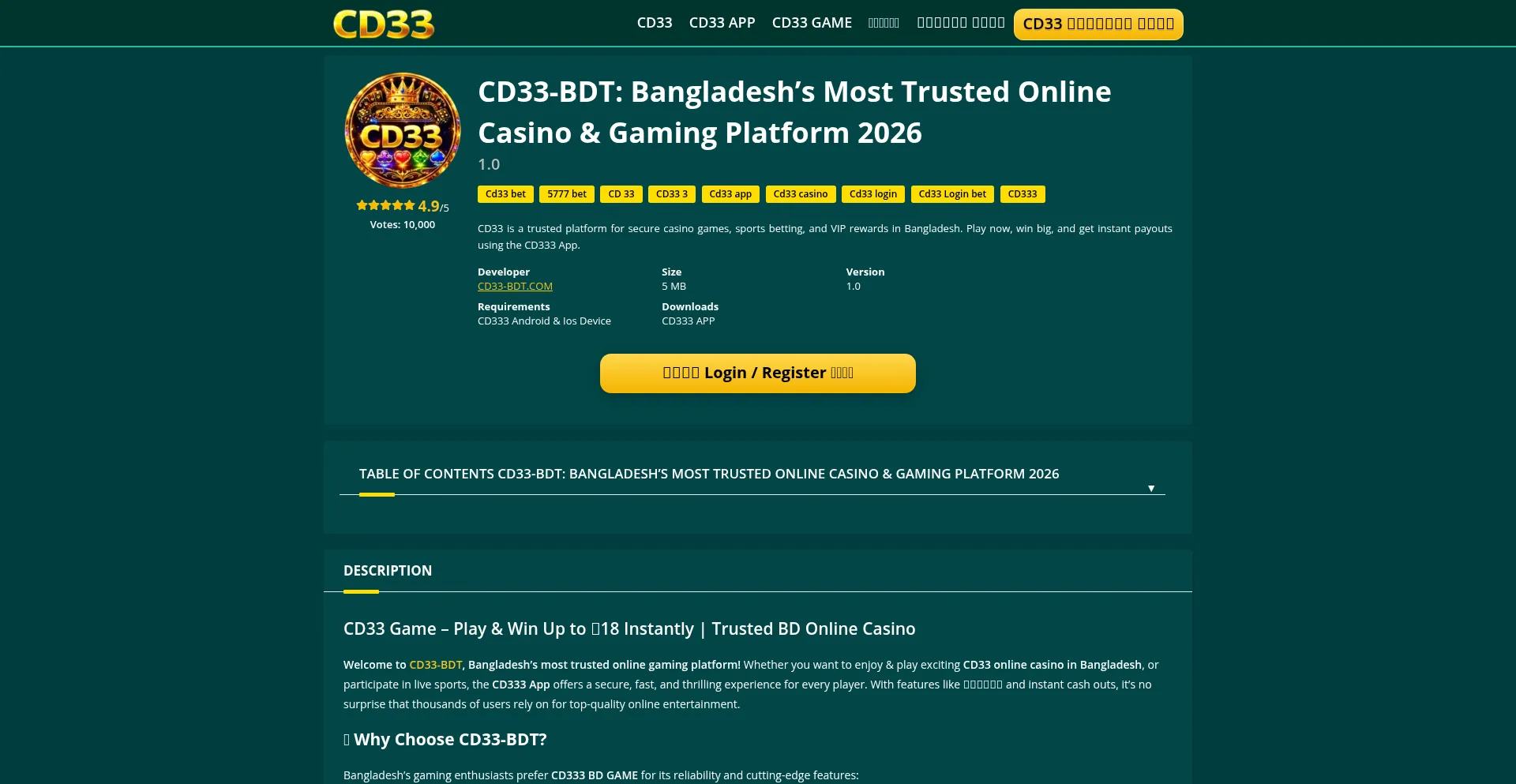Select the 5777 bet tag

point(567,194)
